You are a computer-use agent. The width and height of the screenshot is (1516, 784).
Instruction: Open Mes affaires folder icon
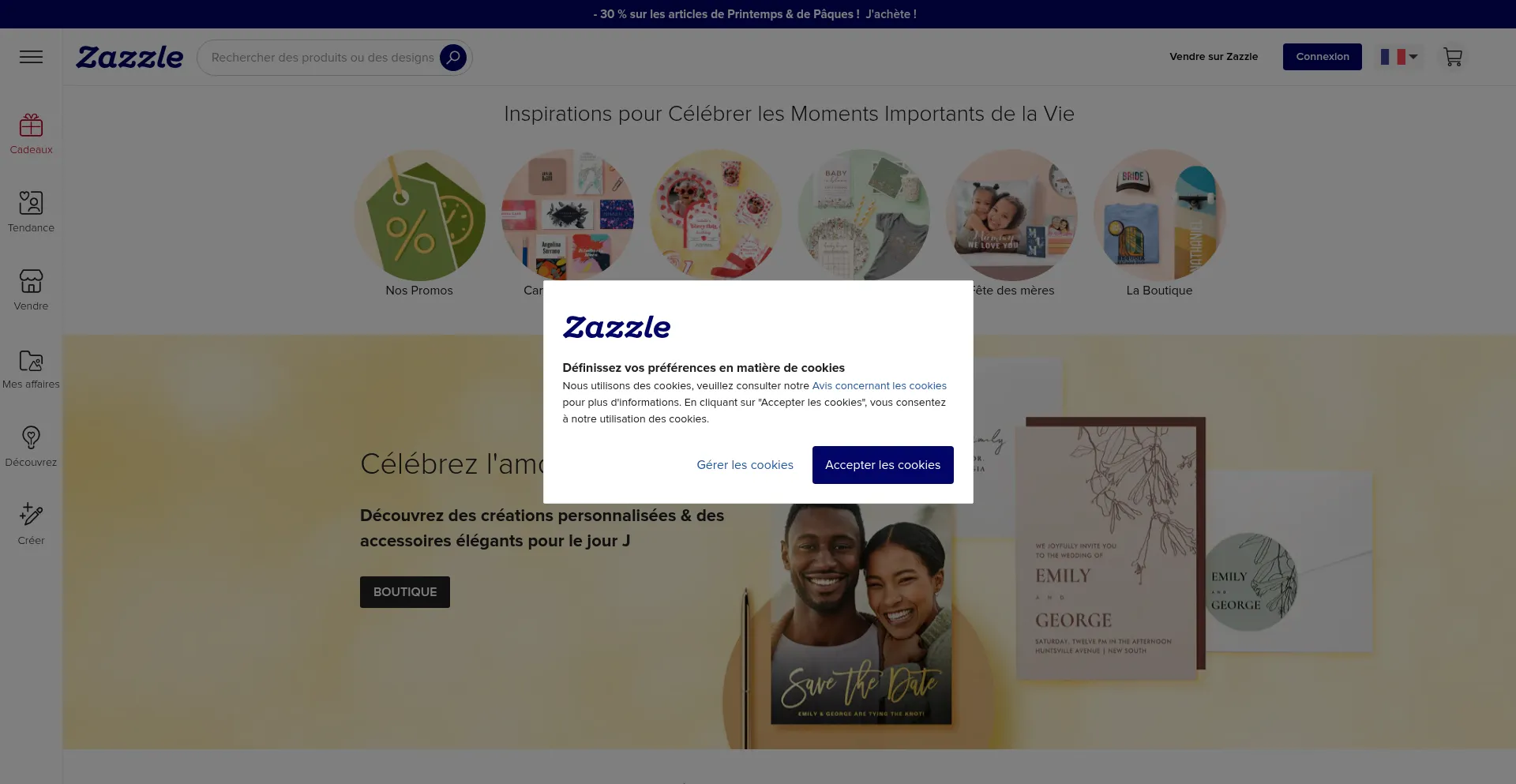pyautogui.click(x=31, y=360)
